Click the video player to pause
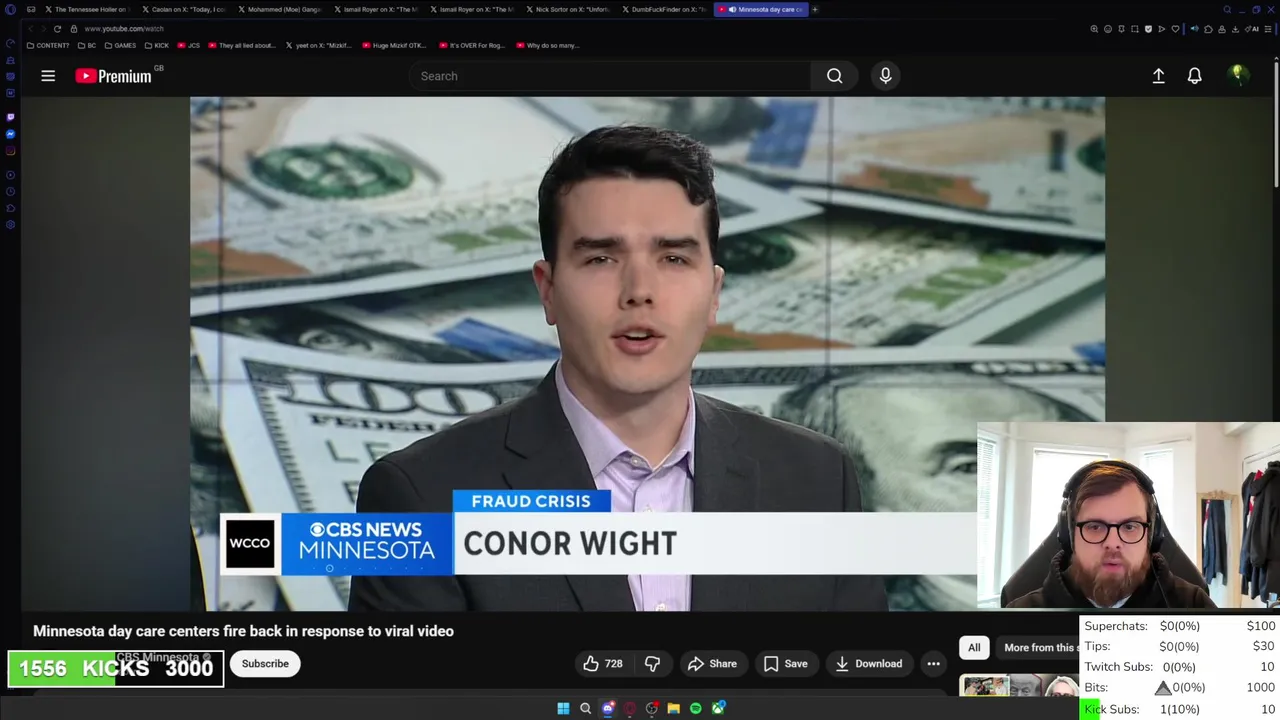 (x=647, y=353)
